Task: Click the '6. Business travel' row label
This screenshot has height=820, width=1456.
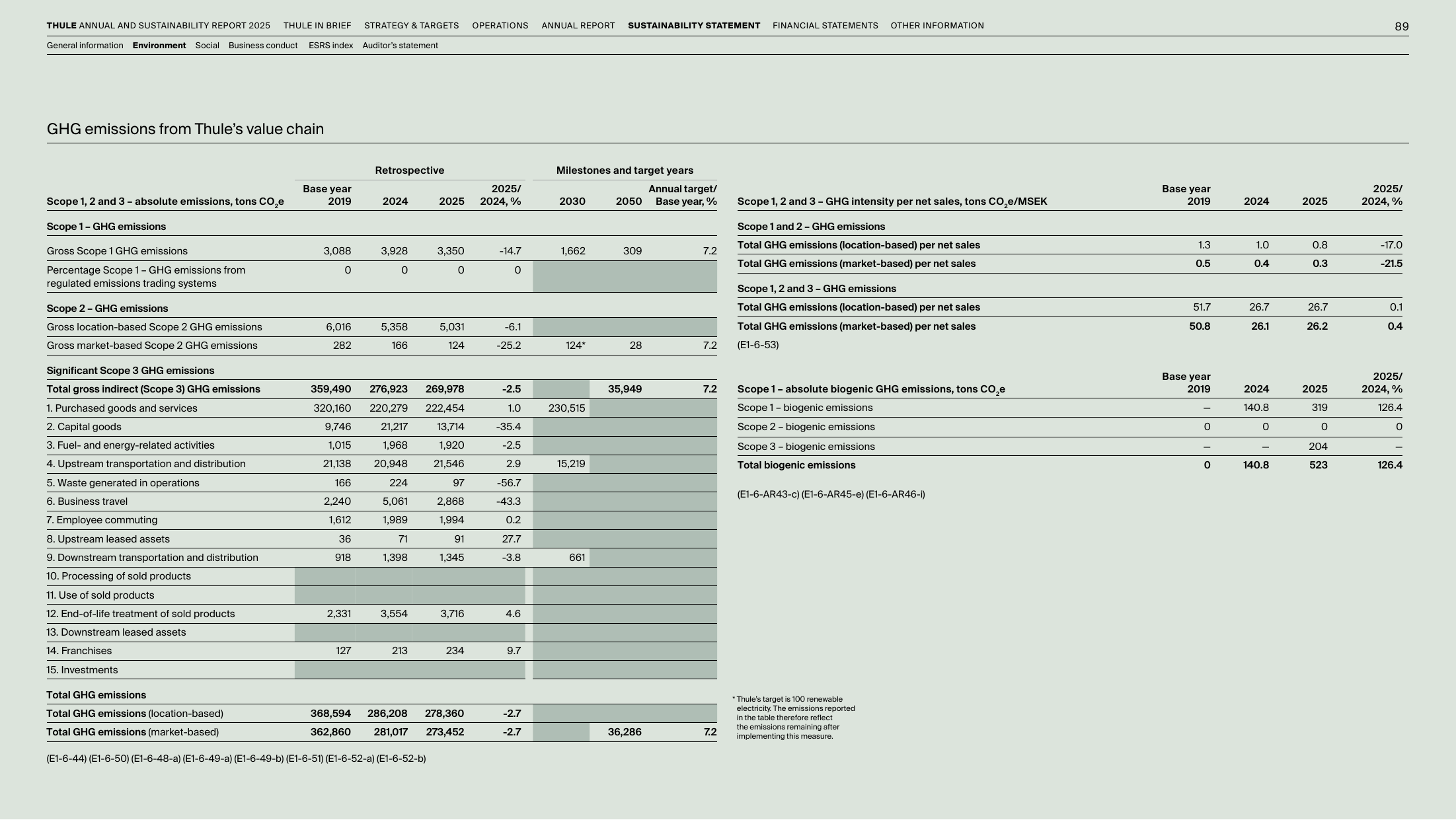Action: tap(87, 502)
